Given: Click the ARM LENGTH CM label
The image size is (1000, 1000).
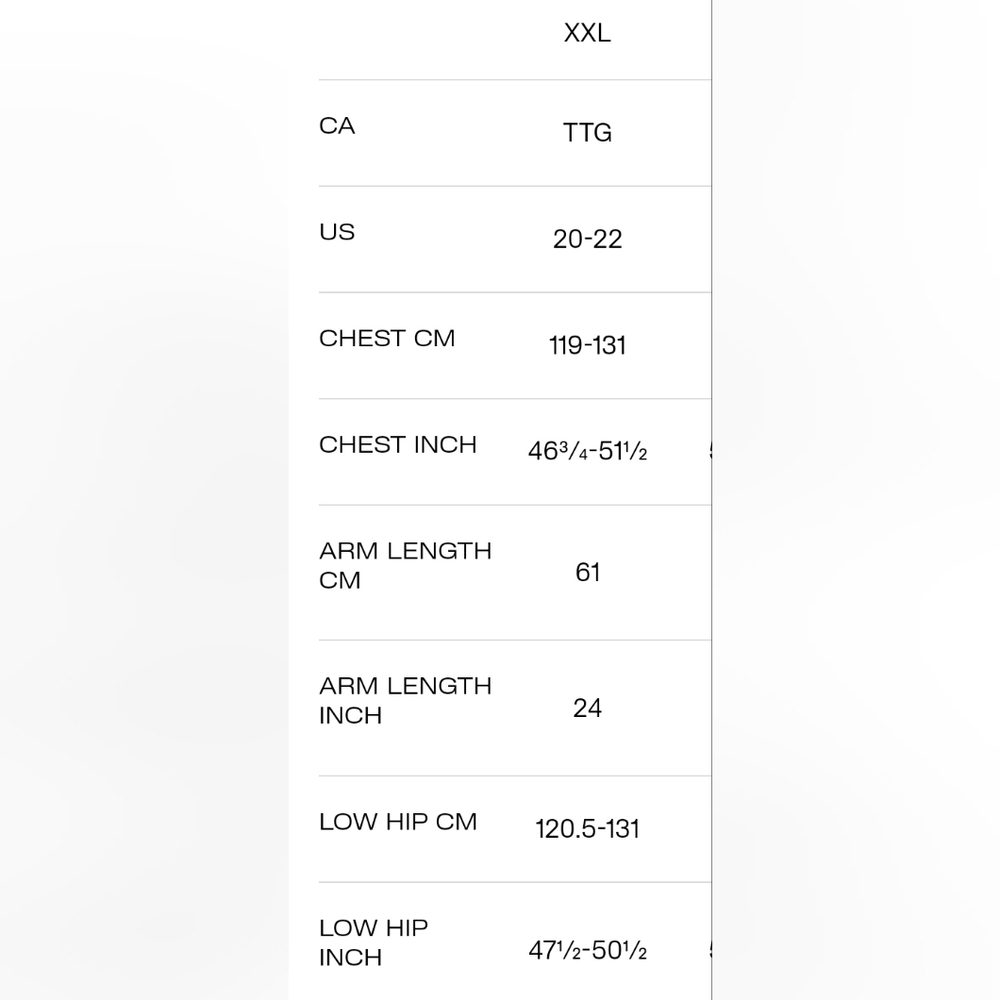Looking at the screenshot, I should 405,566.
